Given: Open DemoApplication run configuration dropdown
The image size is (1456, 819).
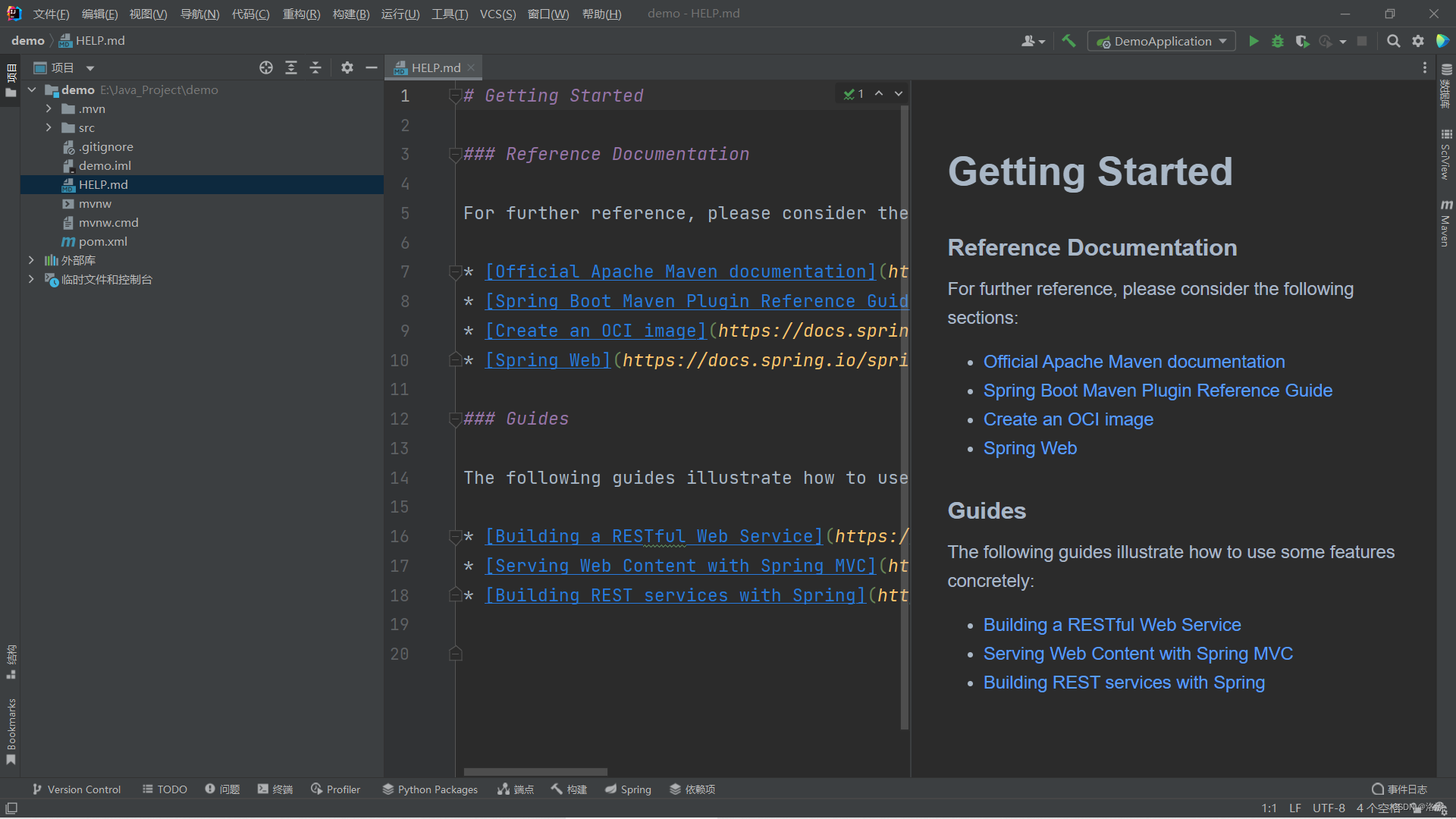Looking at the screenshot, I should click(1161, 41).
